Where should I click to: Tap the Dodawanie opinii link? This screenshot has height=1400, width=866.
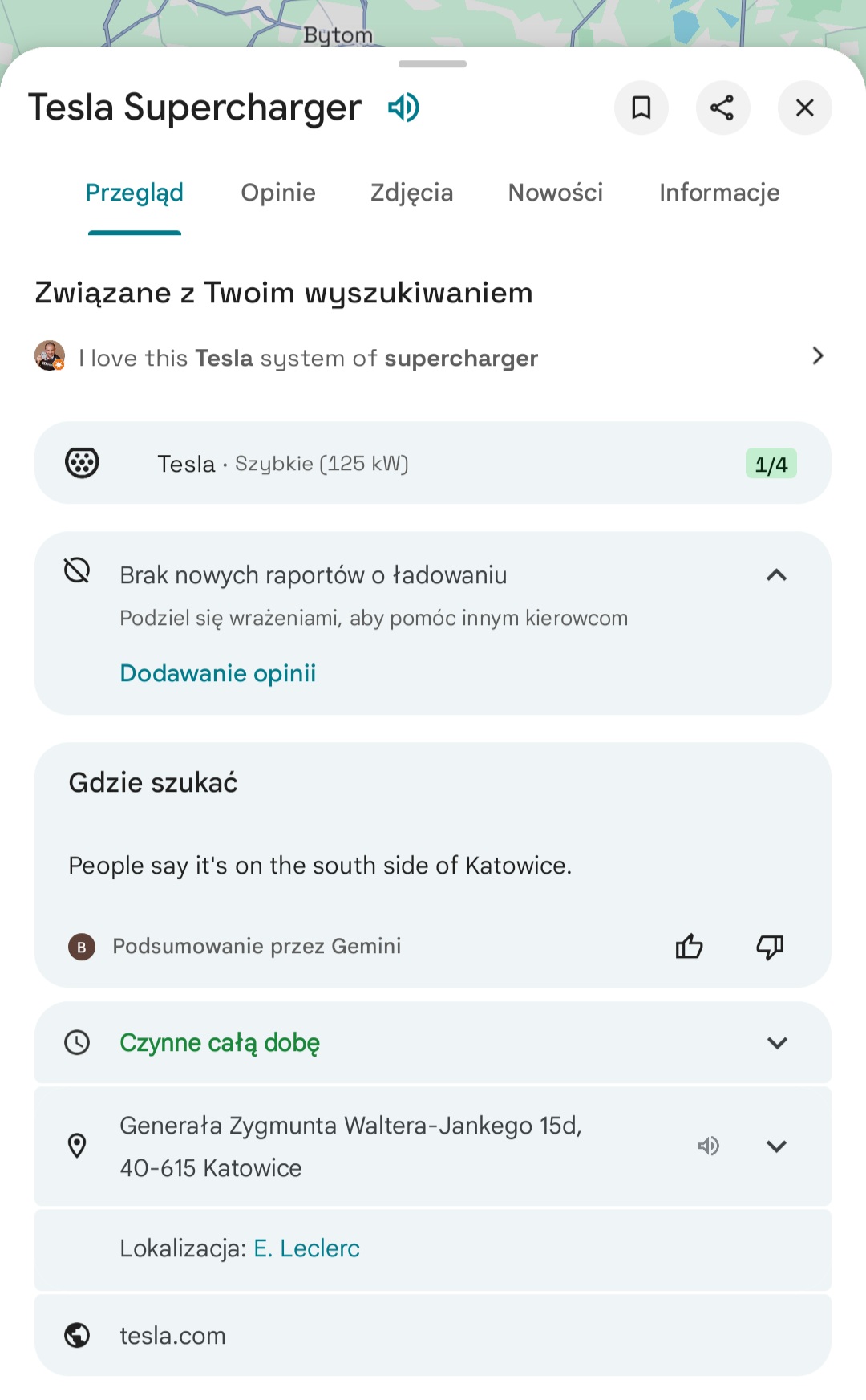218,673
